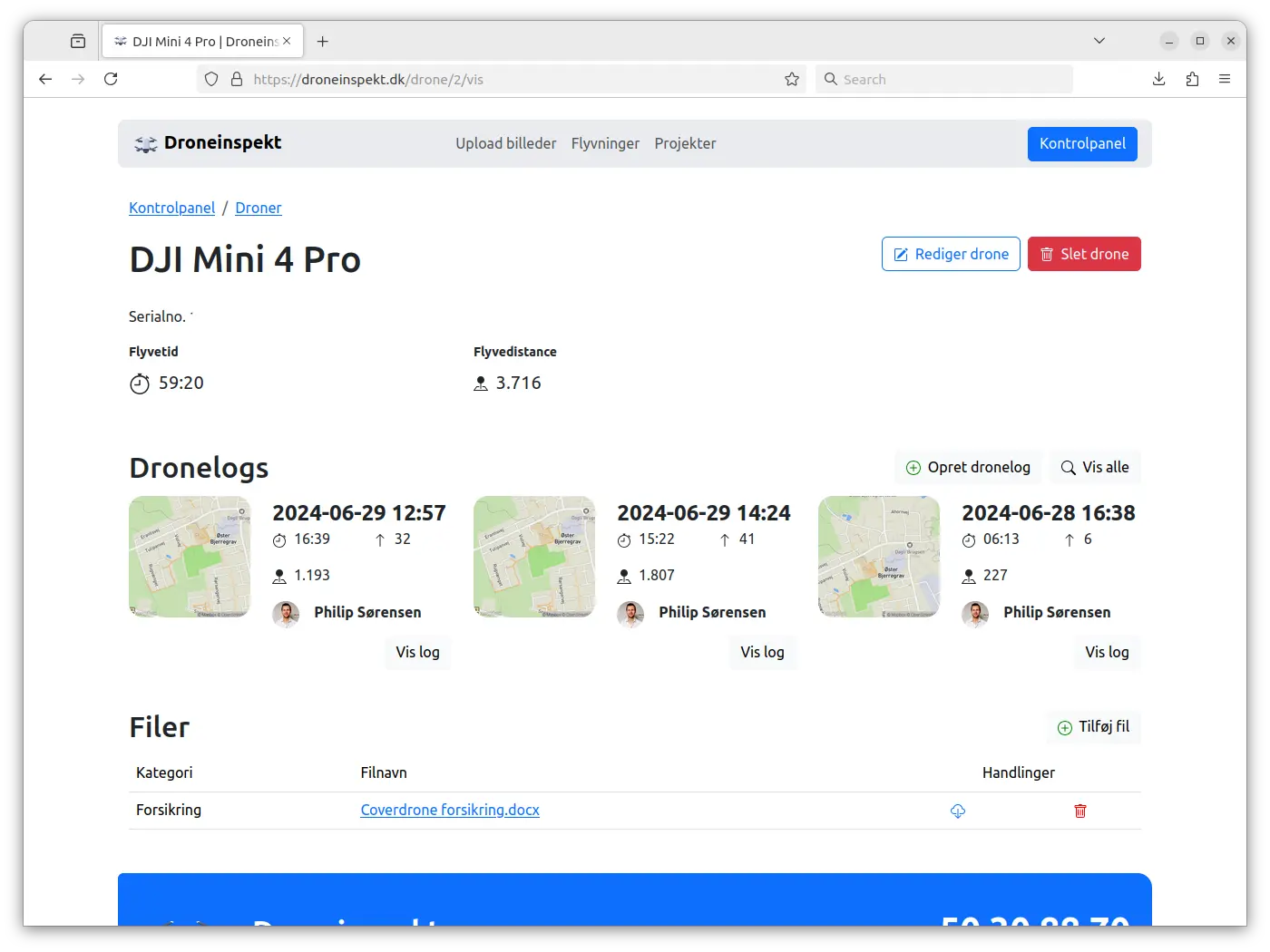The width and height of the screenshot is (1270, 952).
Task: Open Projekter in navigation bar
Action: [685, 143]
